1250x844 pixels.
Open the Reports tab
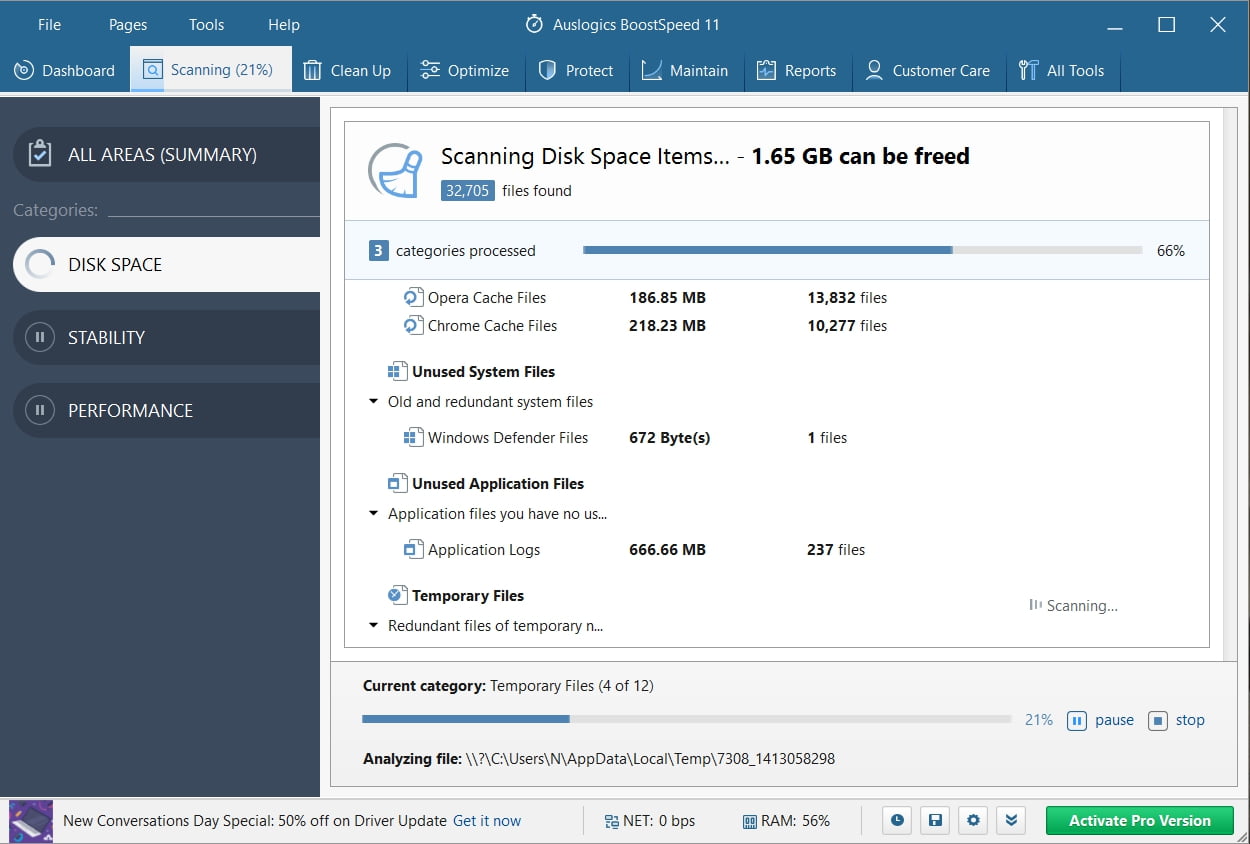point(797,70)
